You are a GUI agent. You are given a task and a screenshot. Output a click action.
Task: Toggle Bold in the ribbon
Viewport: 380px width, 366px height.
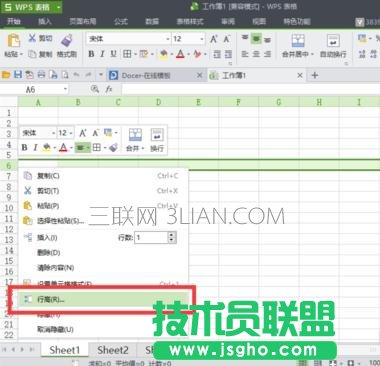[91, 54]
